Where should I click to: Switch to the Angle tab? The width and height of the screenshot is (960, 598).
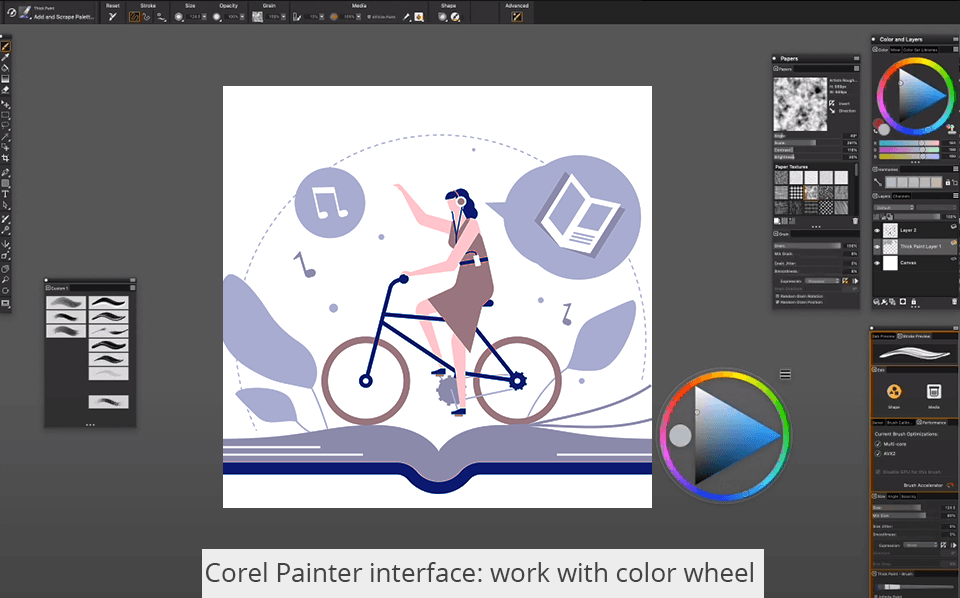(893, 496)
